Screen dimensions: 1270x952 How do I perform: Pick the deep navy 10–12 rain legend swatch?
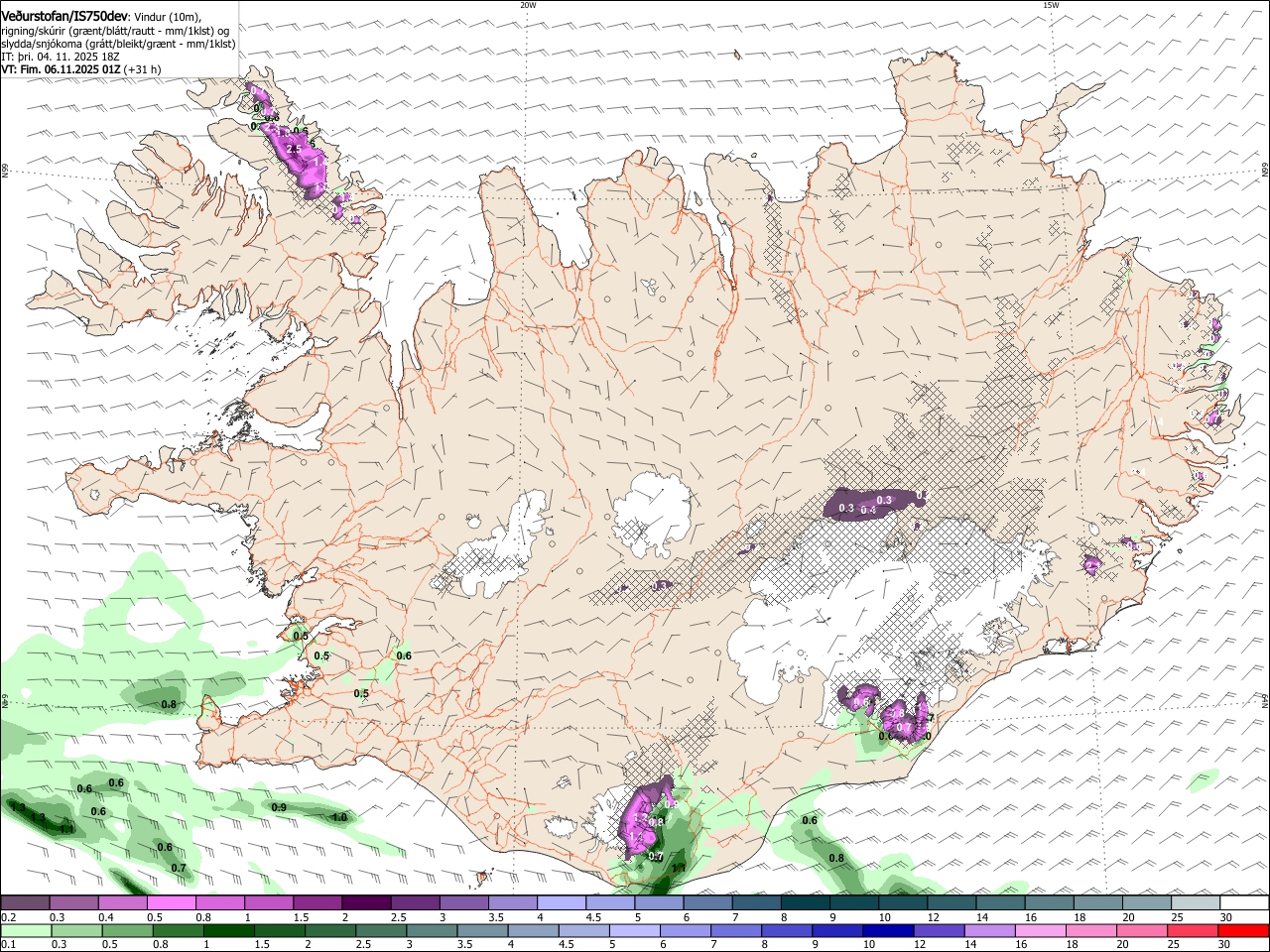click(889, 931)
